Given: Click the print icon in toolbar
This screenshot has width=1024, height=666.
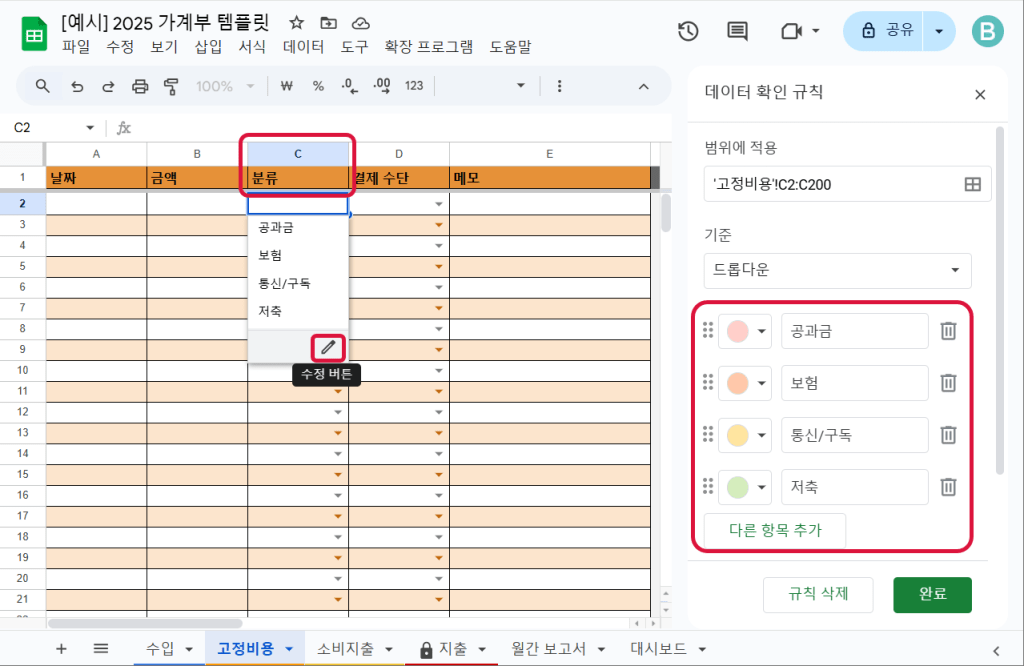Looking at the screenshot, I should point(140,86).
